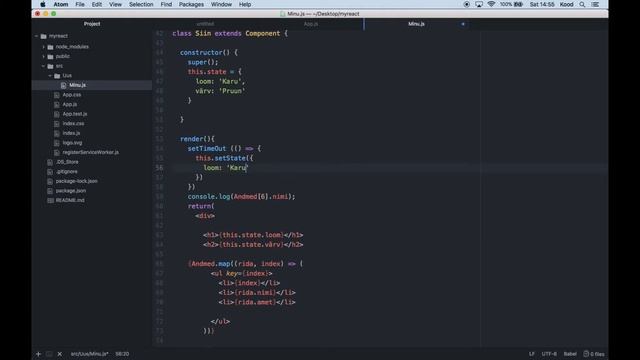The height and width of the screenshot is (360, 640).
Task: Open App.test.js in the tree
Action: (x=75, y=114)
